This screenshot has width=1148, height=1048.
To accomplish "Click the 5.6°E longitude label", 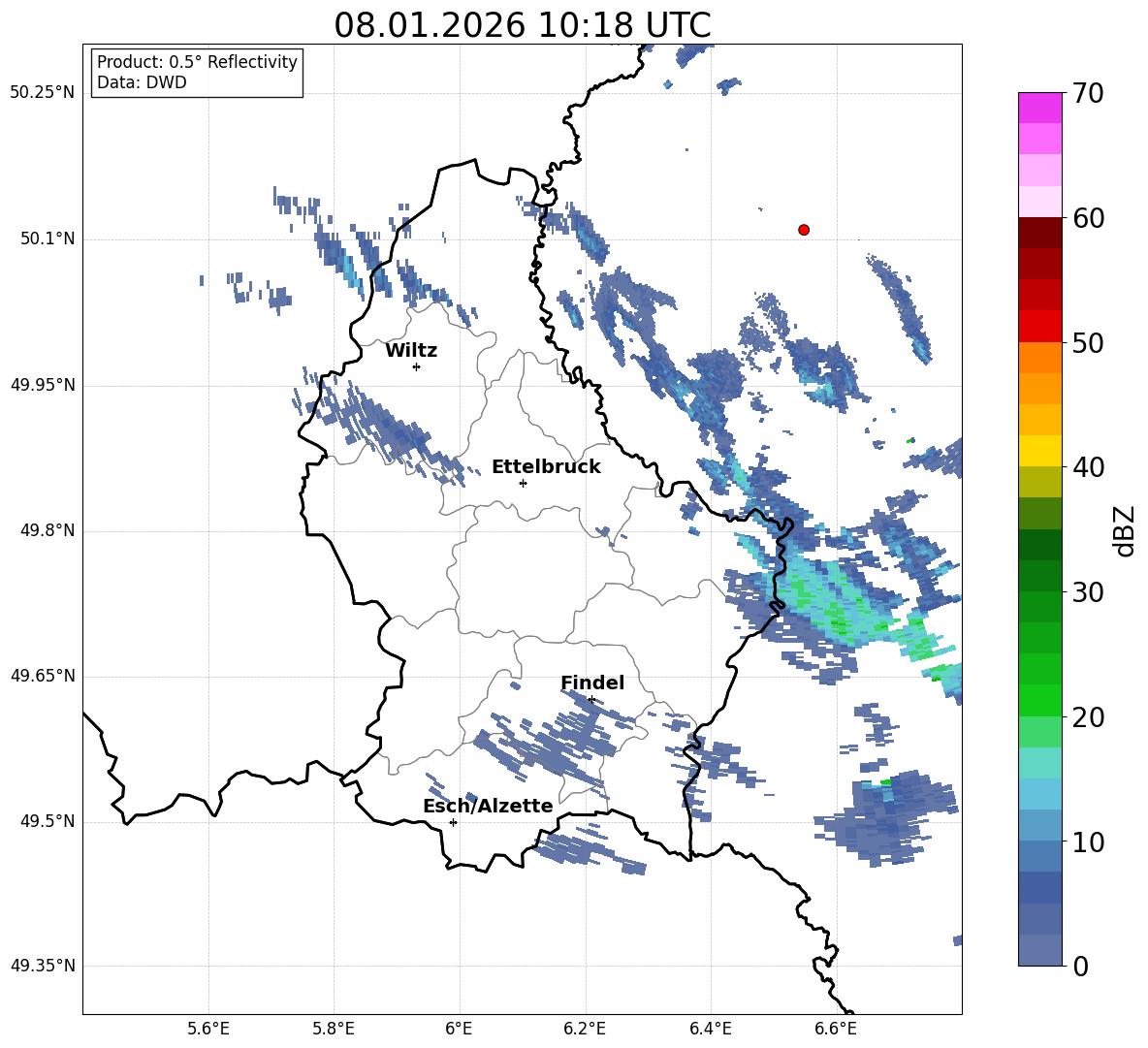I will (208, 1029).
